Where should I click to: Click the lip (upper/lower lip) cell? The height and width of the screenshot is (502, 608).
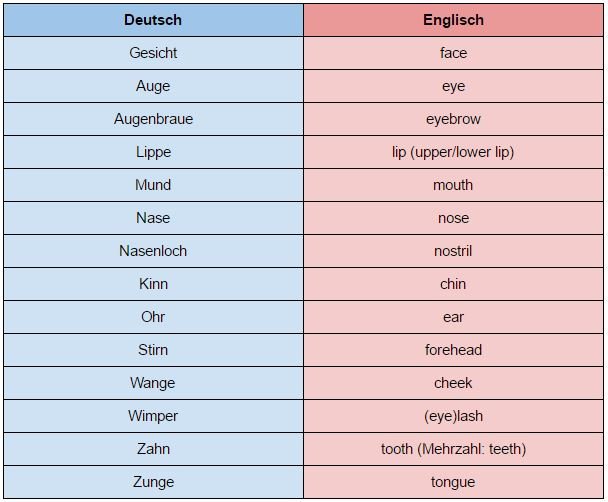coord(453,152)
